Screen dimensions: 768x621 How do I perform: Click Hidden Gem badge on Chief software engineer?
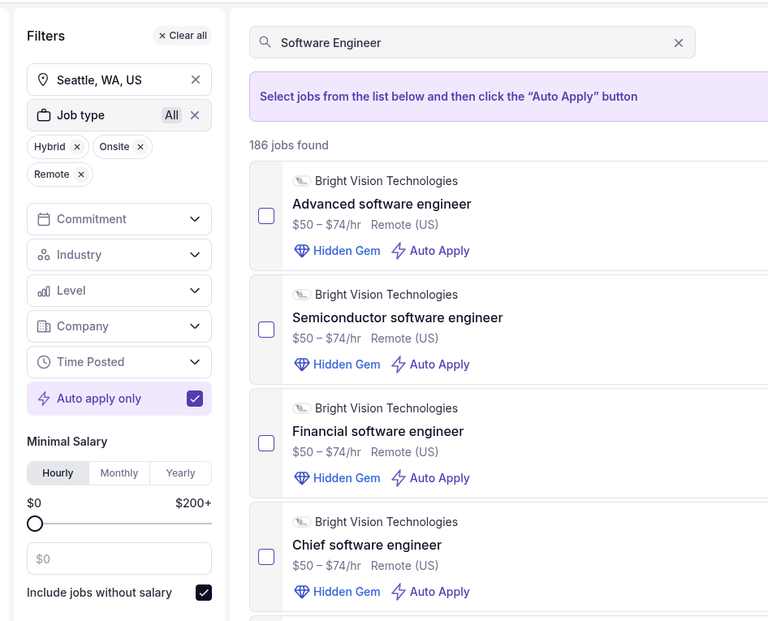click(337, 592)
